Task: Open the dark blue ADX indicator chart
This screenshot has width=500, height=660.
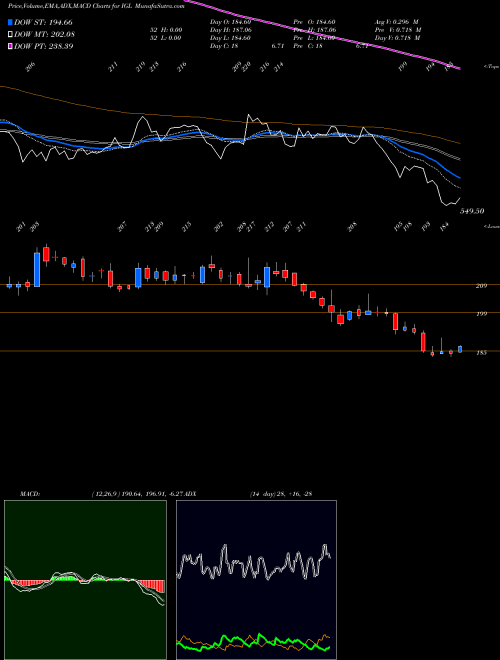Action: 256,580
